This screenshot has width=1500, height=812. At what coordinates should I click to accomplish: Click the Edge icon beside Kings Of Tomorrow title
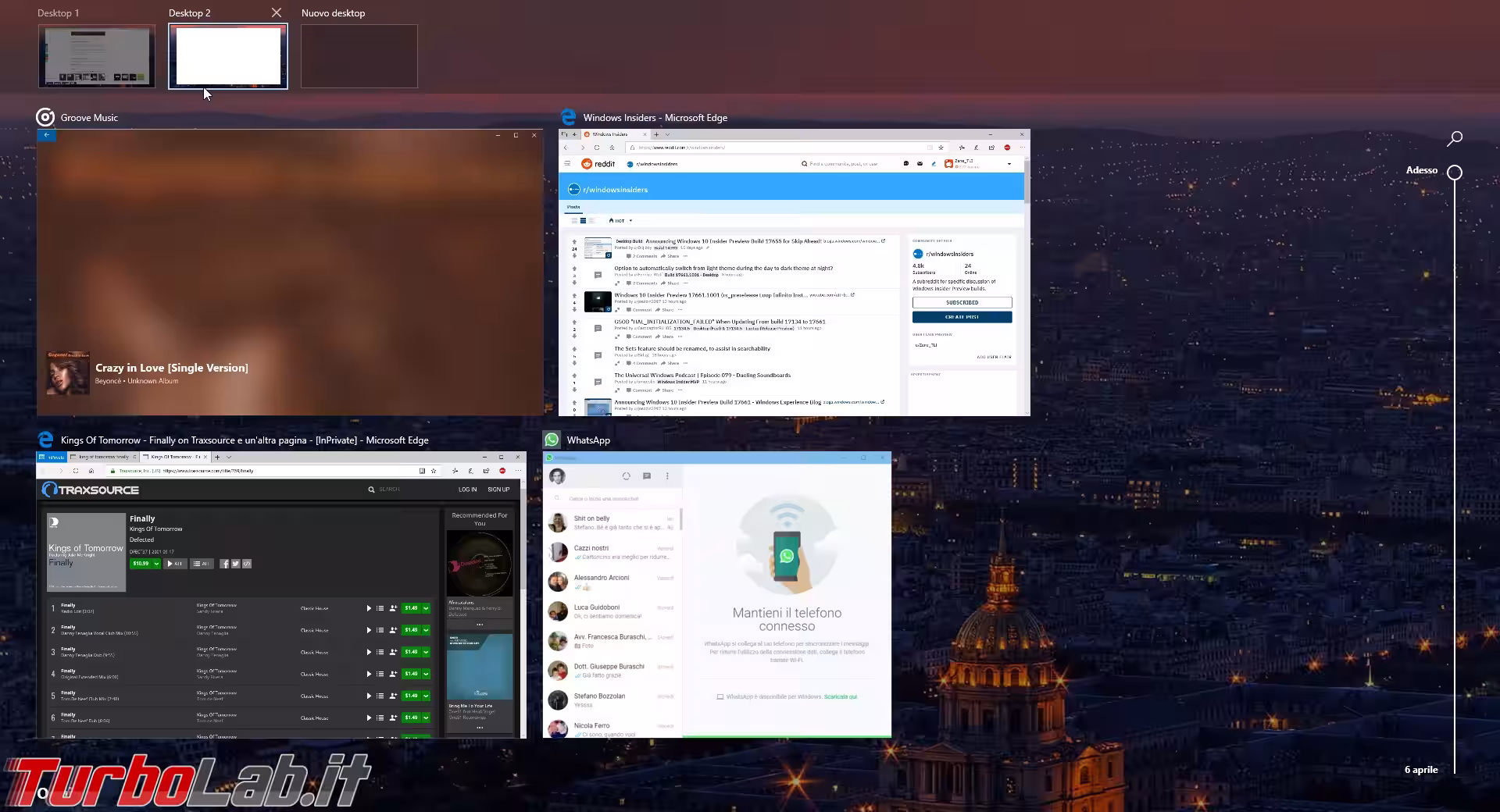tap(45, 440)
